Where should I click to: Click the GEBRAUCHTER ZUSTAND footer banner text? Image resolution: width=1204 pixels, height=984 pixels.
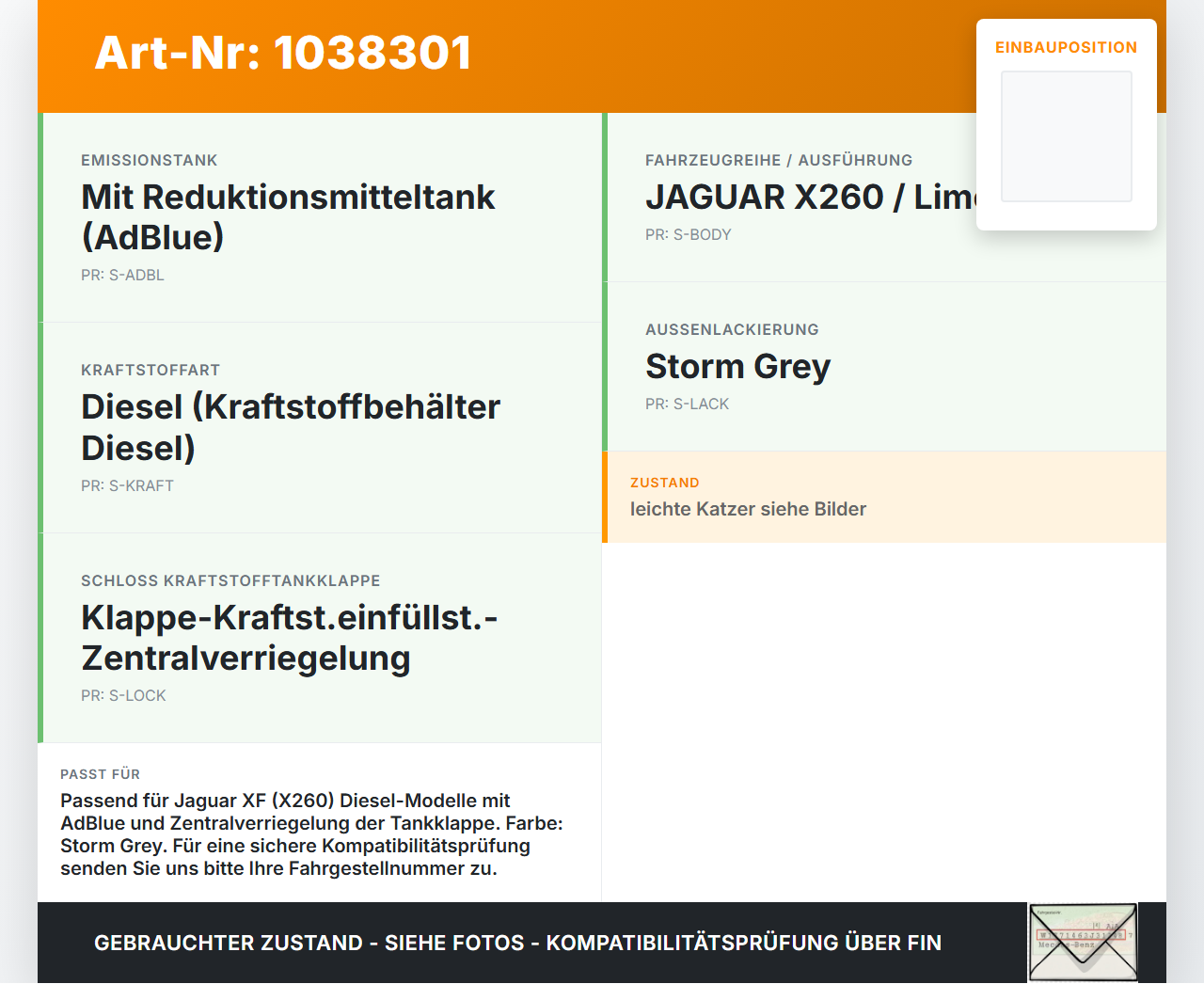pos(517,943)
